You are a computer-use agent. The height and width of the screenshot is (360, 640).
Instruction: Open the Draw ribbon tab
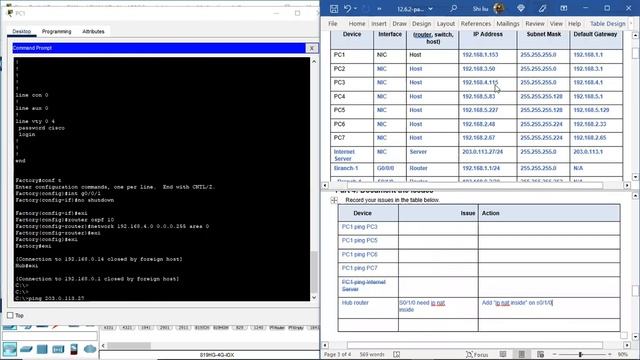pos(399,24)
